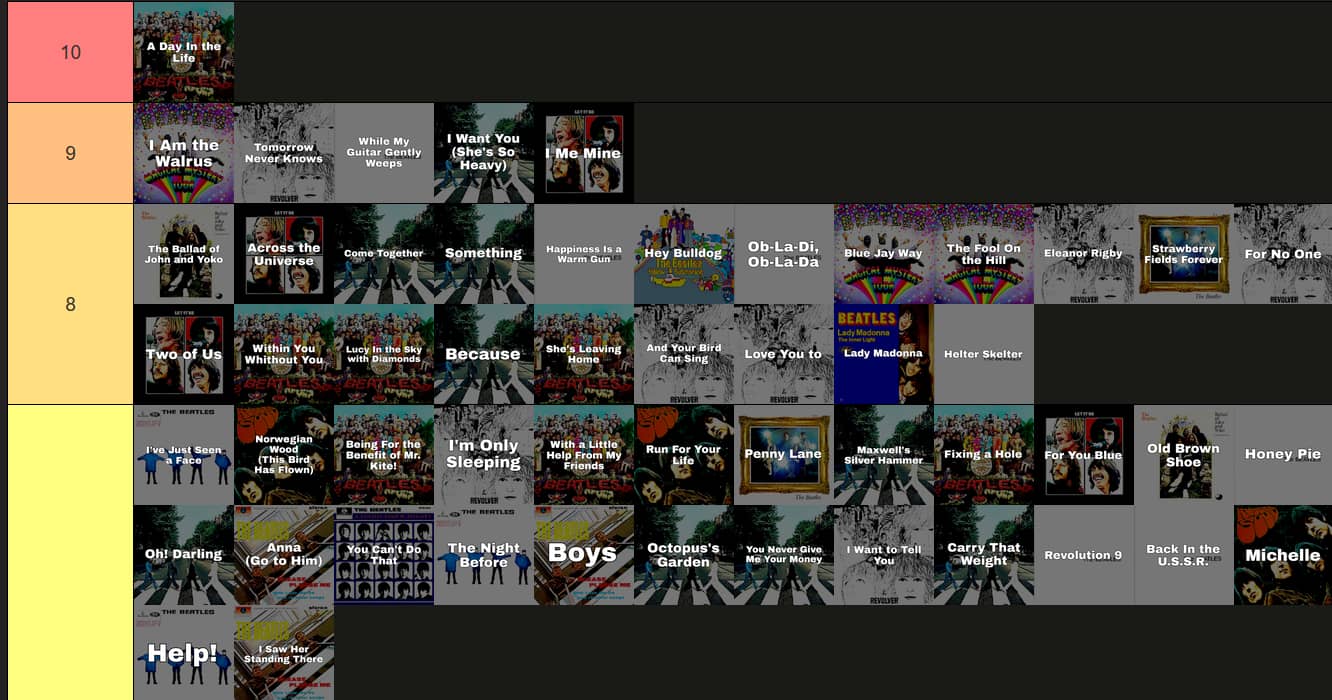Click the 'Norwegian Wood' tile
Screen dimensions: 1332x700
[284, 455]
